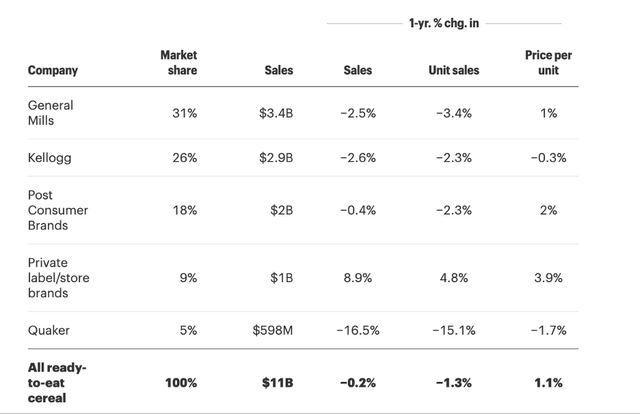Click the 1-yr. % chg. in label
Image resolution: width=640 pixels, height=414 pixels.
point(442,21)
